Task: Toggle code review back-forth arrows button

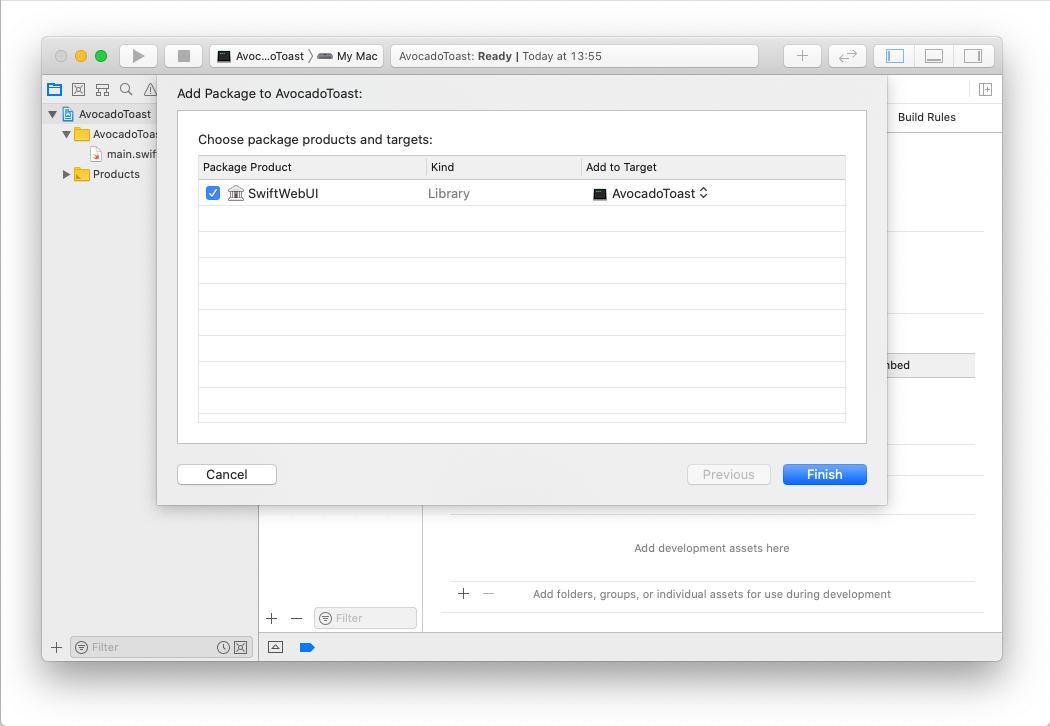Action: tap(847, 56)
